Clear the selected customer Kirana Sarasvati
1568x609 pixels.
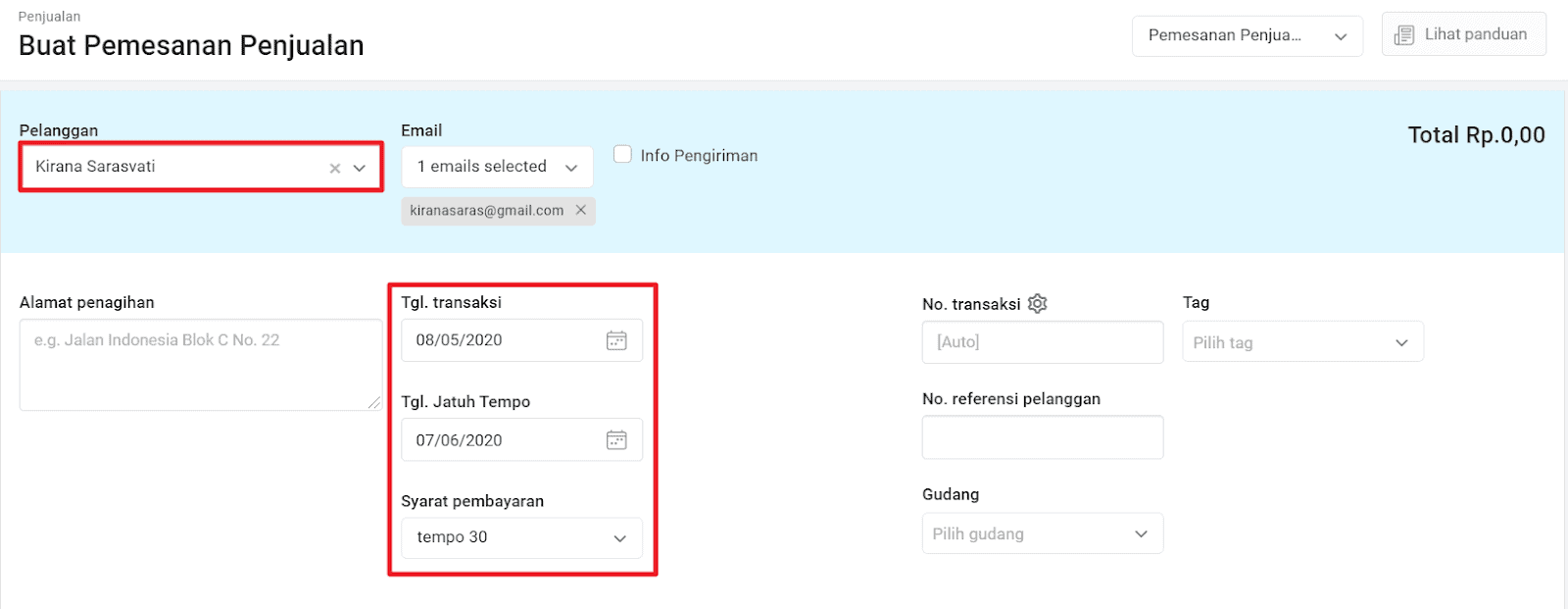pyautogui.click(x=335, y=168)
